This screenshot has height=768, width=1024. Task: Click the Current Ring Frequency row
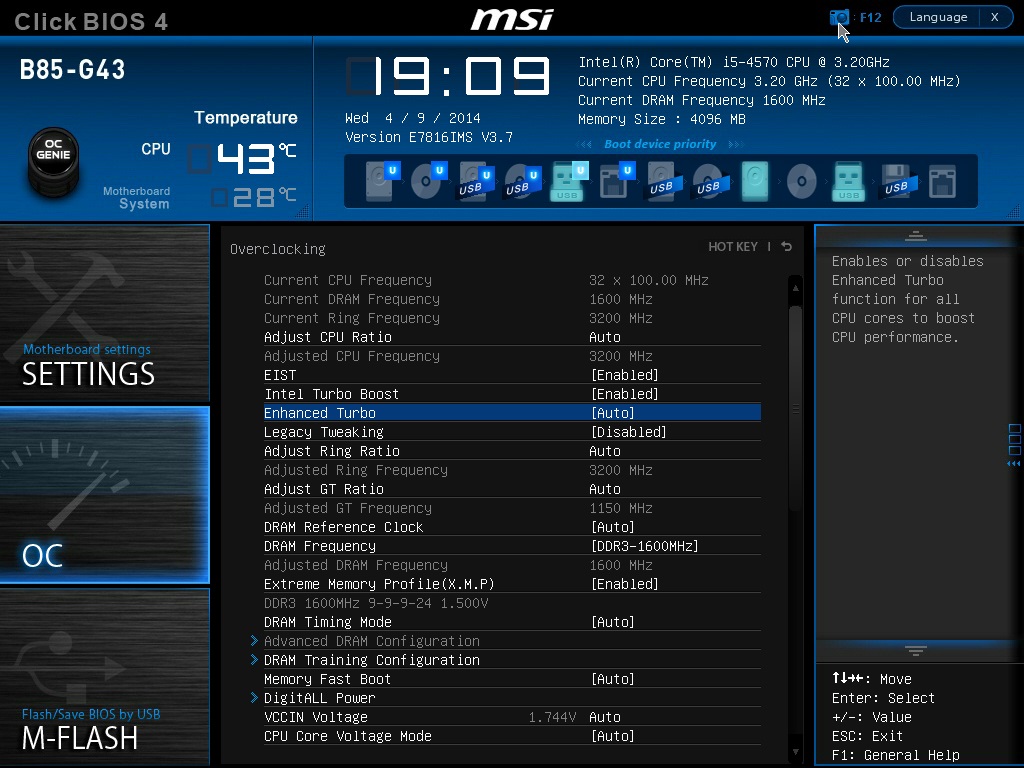point(512,317)
